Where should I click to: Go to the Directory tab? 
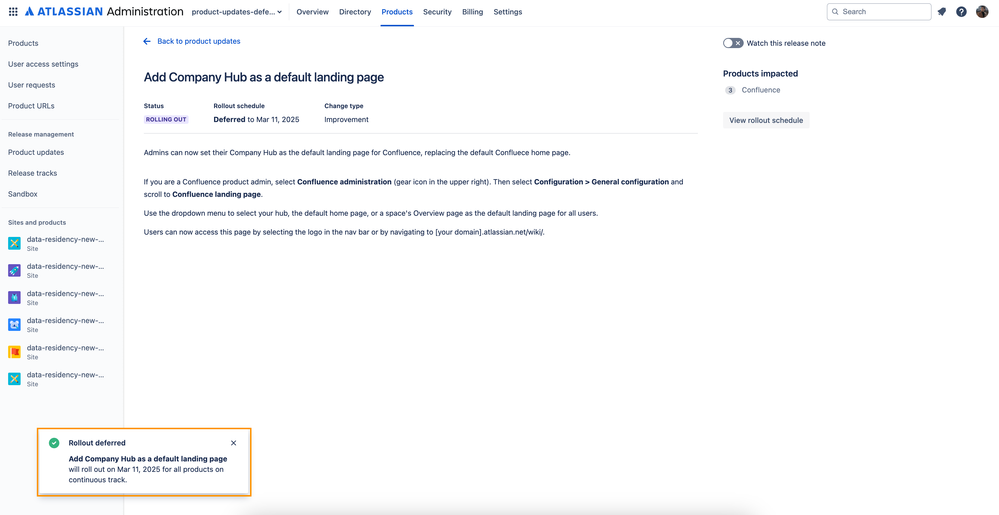coord(356,11)
